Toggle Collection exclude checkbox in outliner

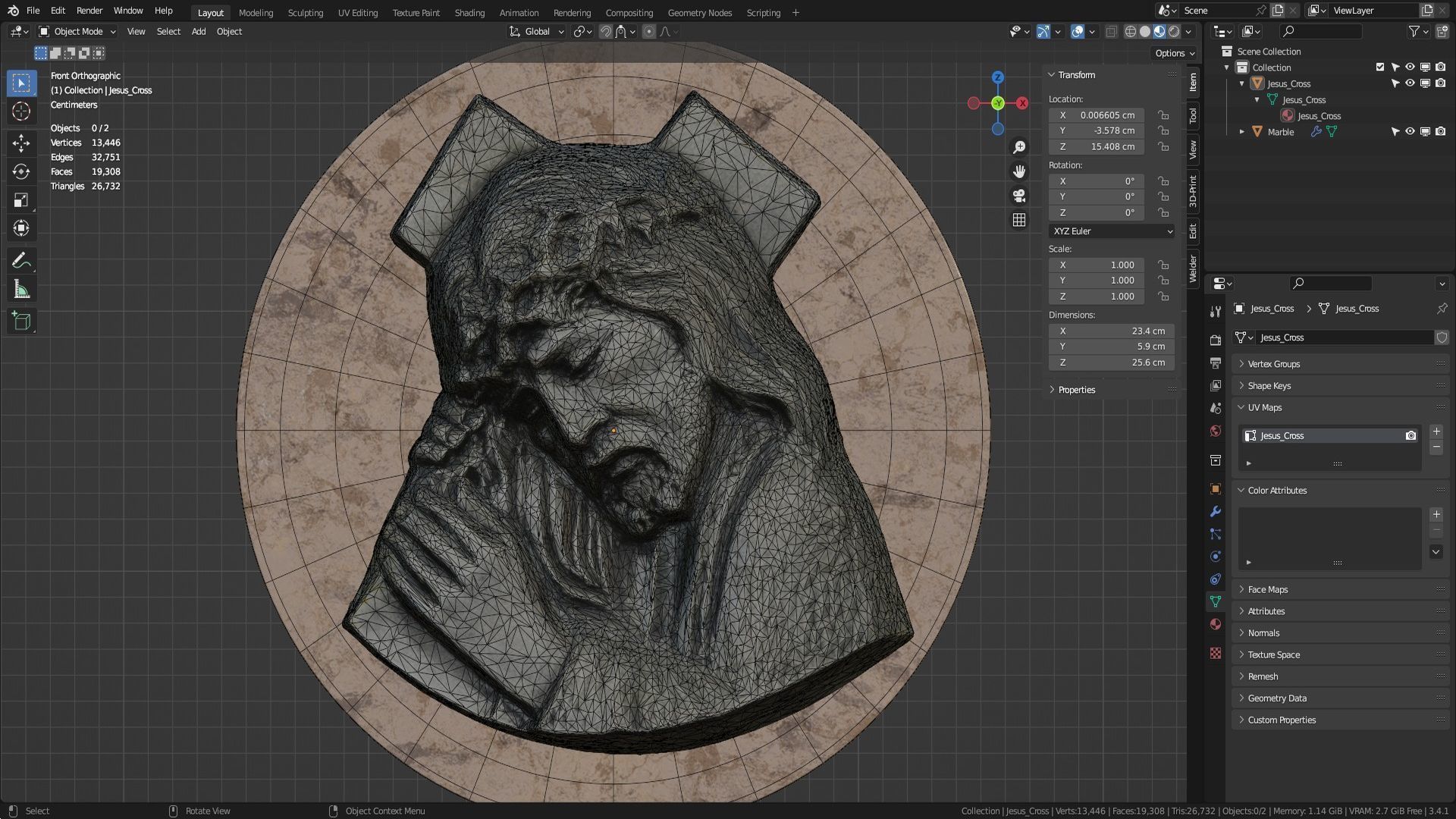pos(1380,67)
